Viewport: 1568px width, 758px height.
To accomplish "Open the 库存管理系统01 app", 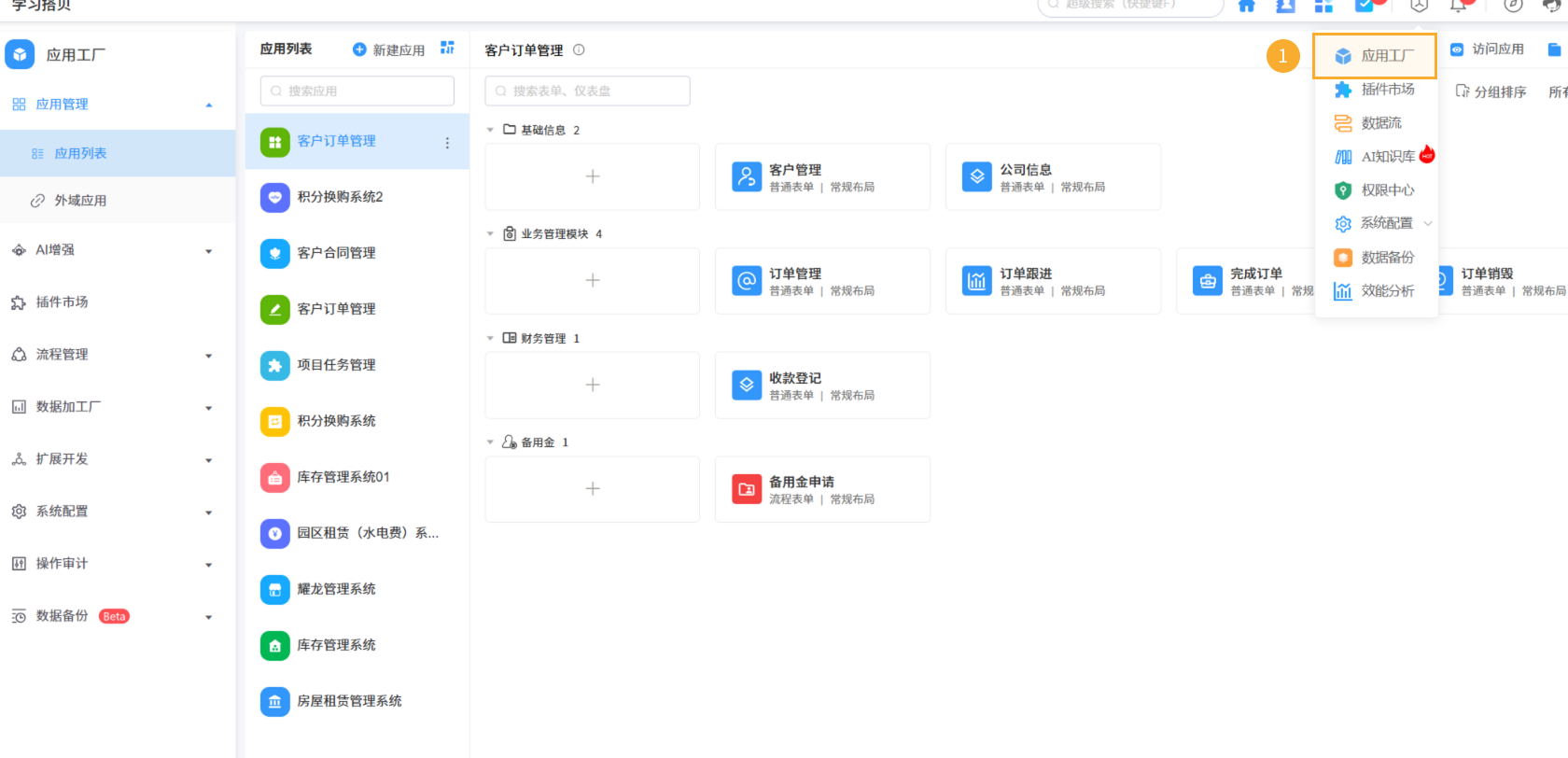I will tap(357, 477).
